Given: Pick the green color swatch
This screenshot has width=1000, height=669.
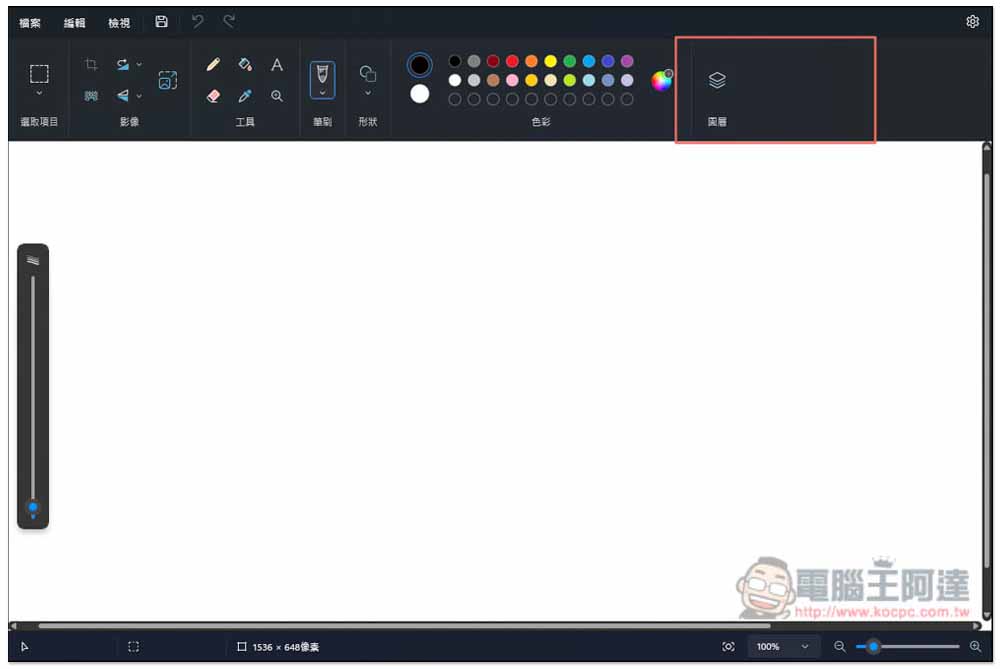Looking at the screenshot, I should click(x=570, y=61).
